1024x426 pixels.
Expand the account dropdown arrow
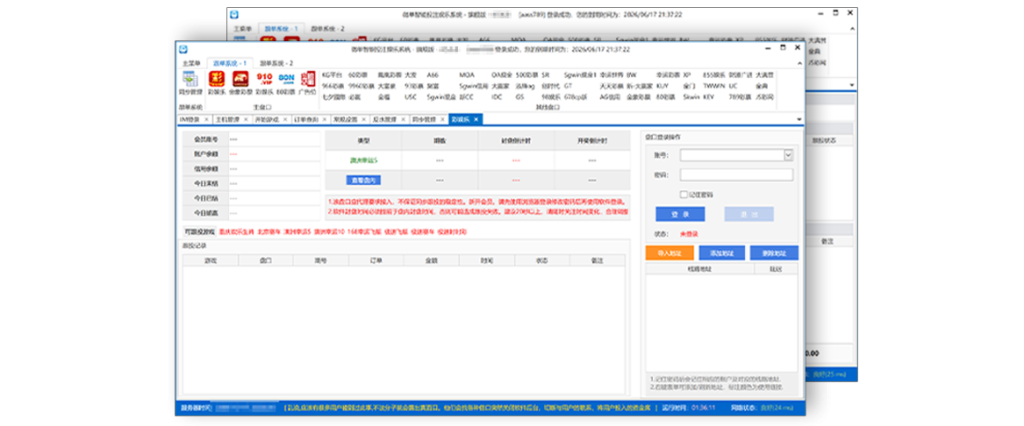tap(788, 155)
